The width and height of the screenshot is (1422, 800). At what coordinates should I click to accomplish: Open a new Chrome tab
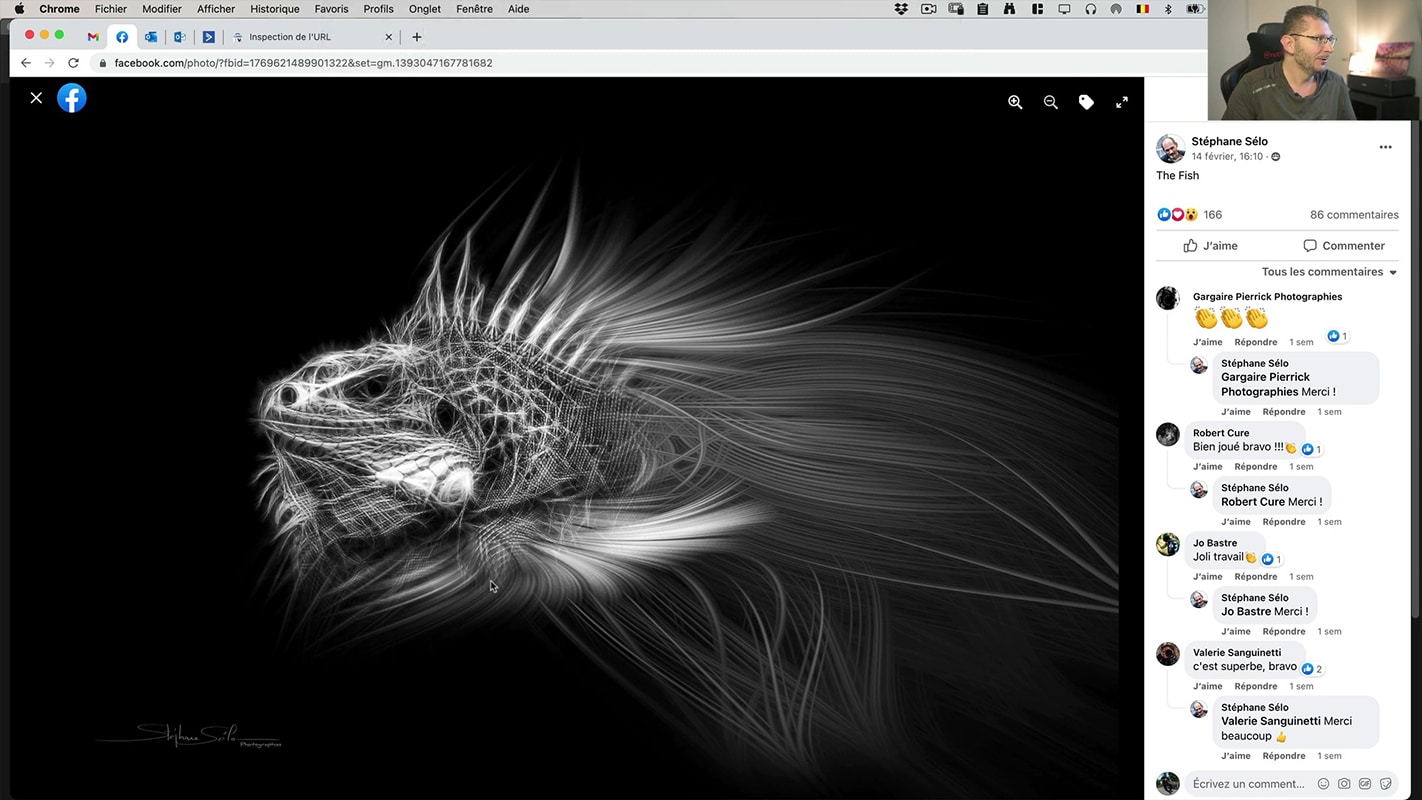tap(417, 37)
